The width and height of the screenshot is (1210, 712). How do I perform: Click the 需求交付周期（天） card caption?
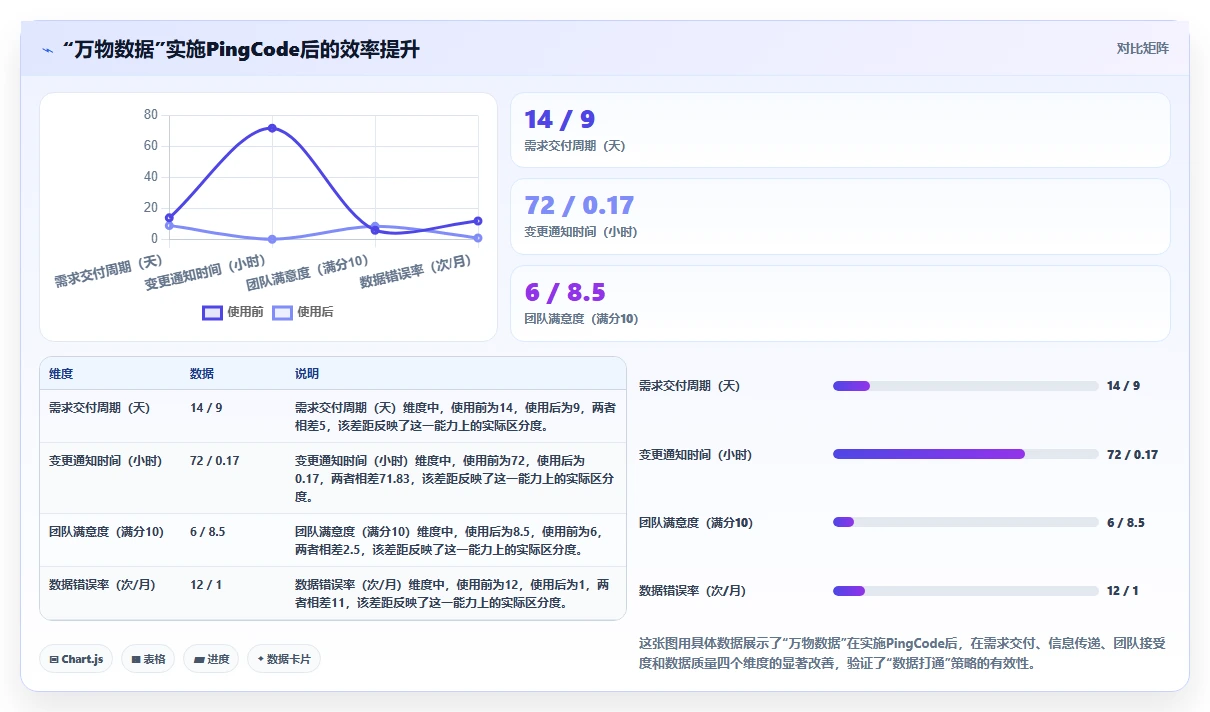(x=575, y=146)
